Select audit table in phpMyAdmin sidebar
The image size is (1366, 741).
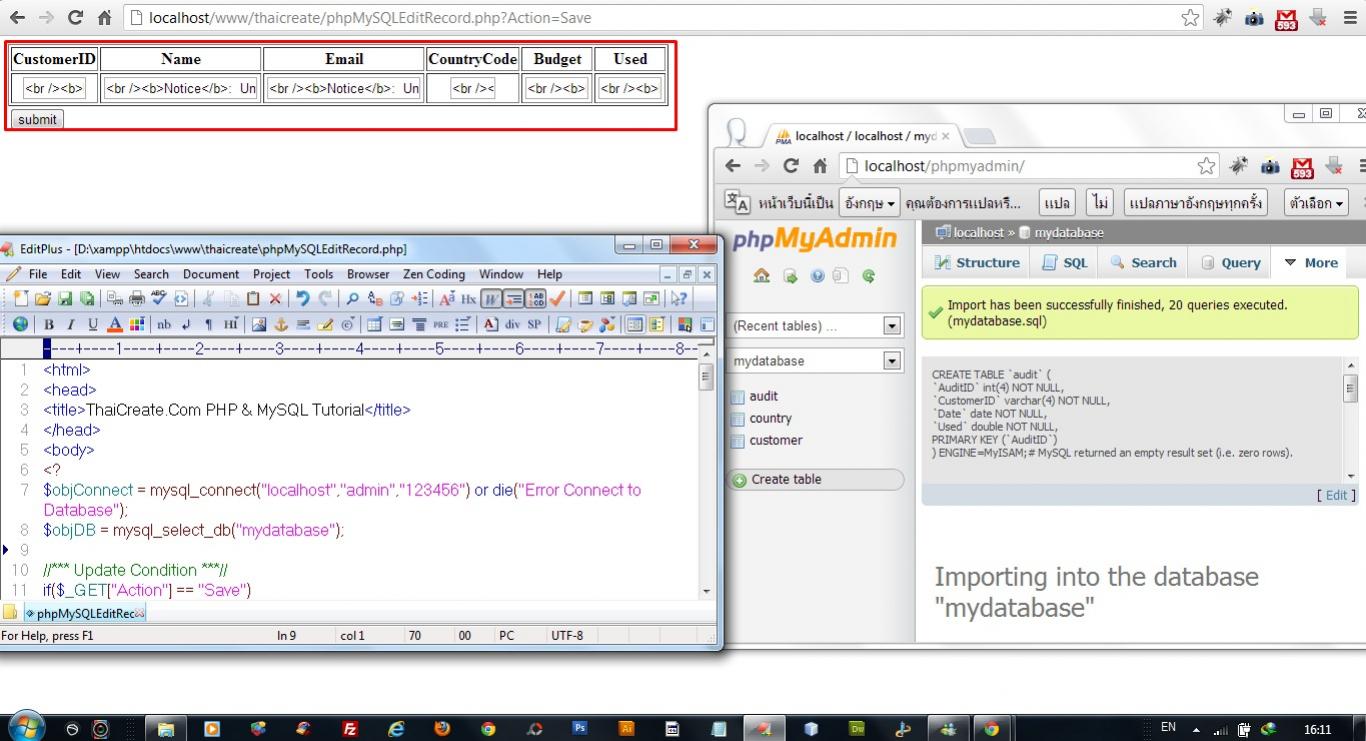(763, 396)
